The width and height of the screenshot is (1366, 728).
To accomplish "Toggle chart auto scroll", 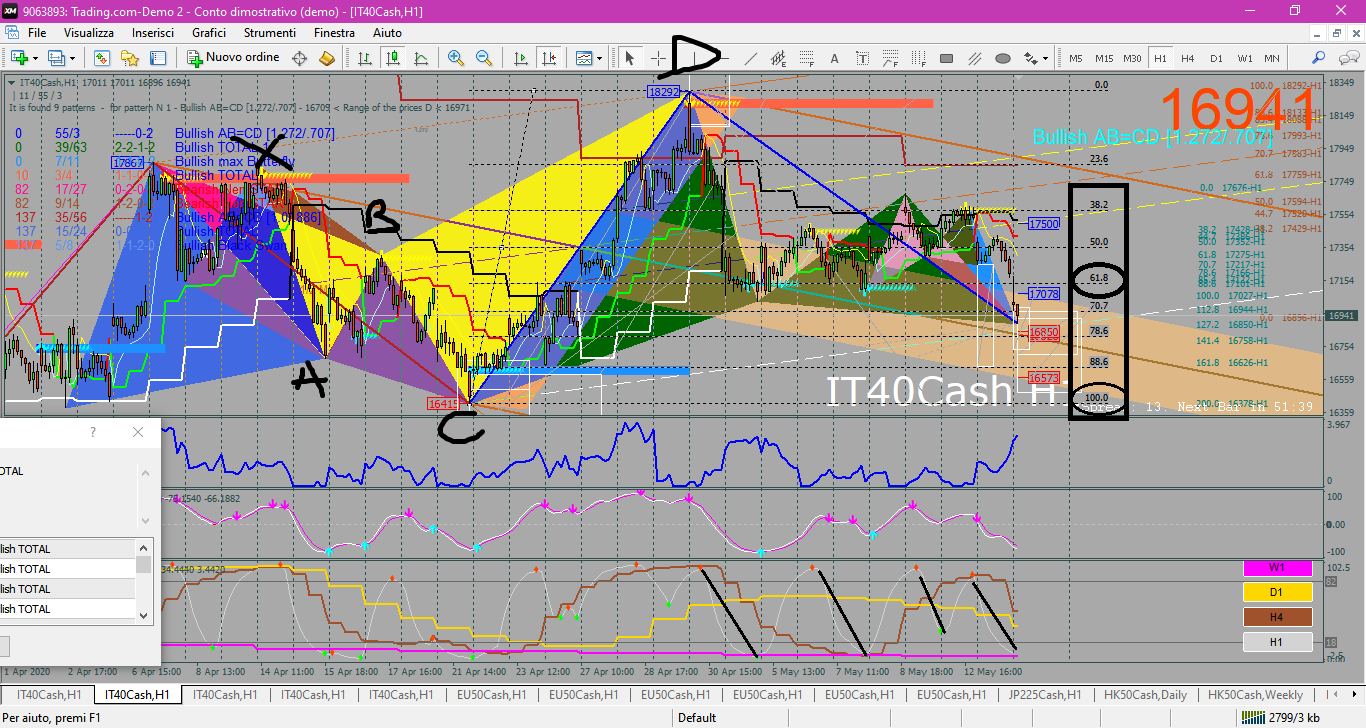I will click(520, 58).
